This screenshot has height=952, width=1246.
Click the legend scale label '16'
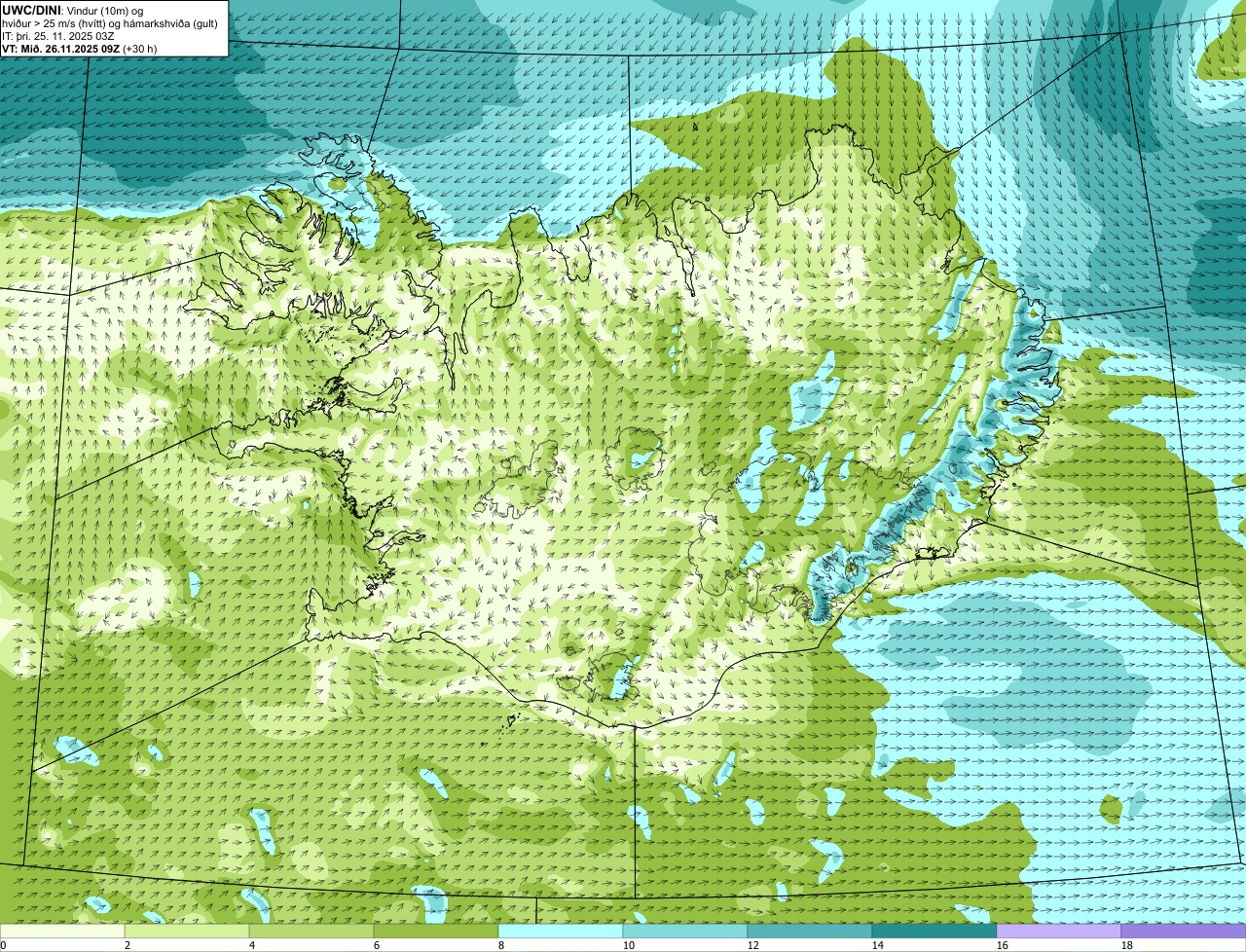[x=1003, y=945]
